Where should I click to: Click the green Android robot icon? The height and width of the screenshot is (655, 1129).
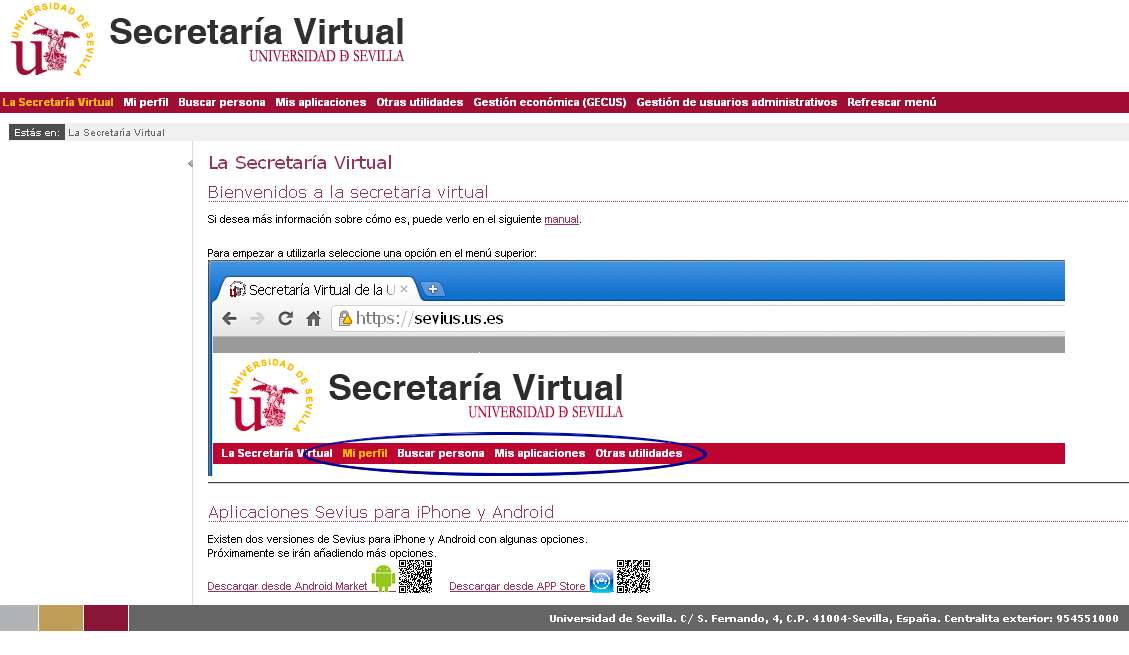383,578
